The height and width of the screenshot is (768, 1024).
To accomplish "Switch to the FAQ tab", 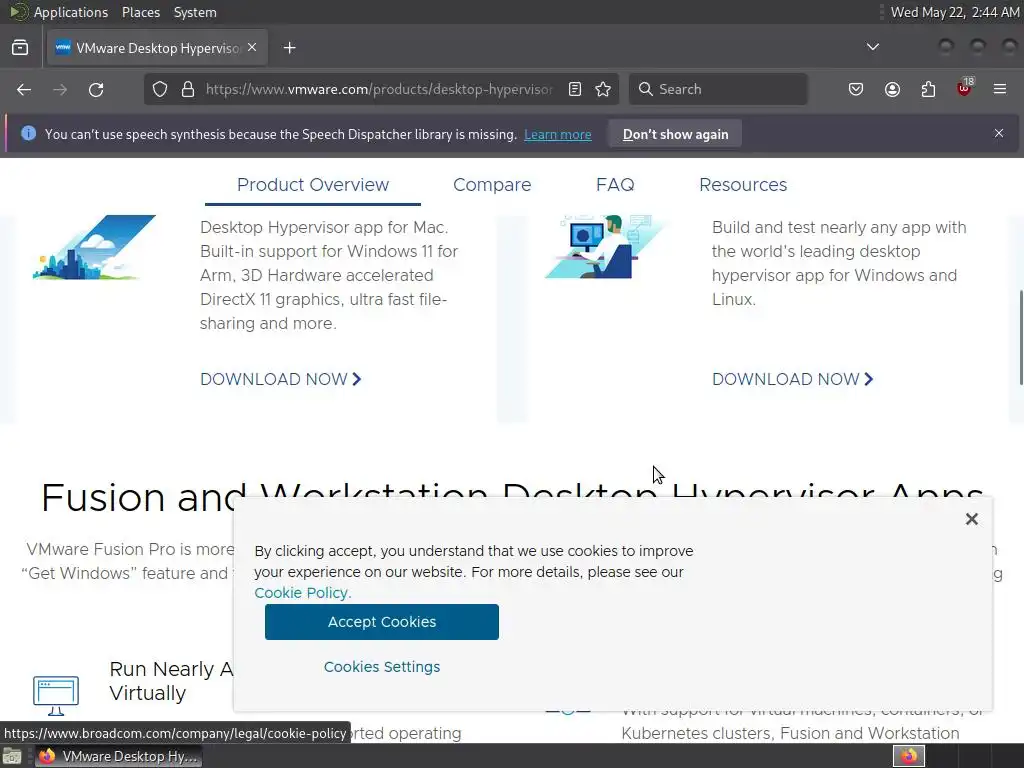I will (615, 185).
